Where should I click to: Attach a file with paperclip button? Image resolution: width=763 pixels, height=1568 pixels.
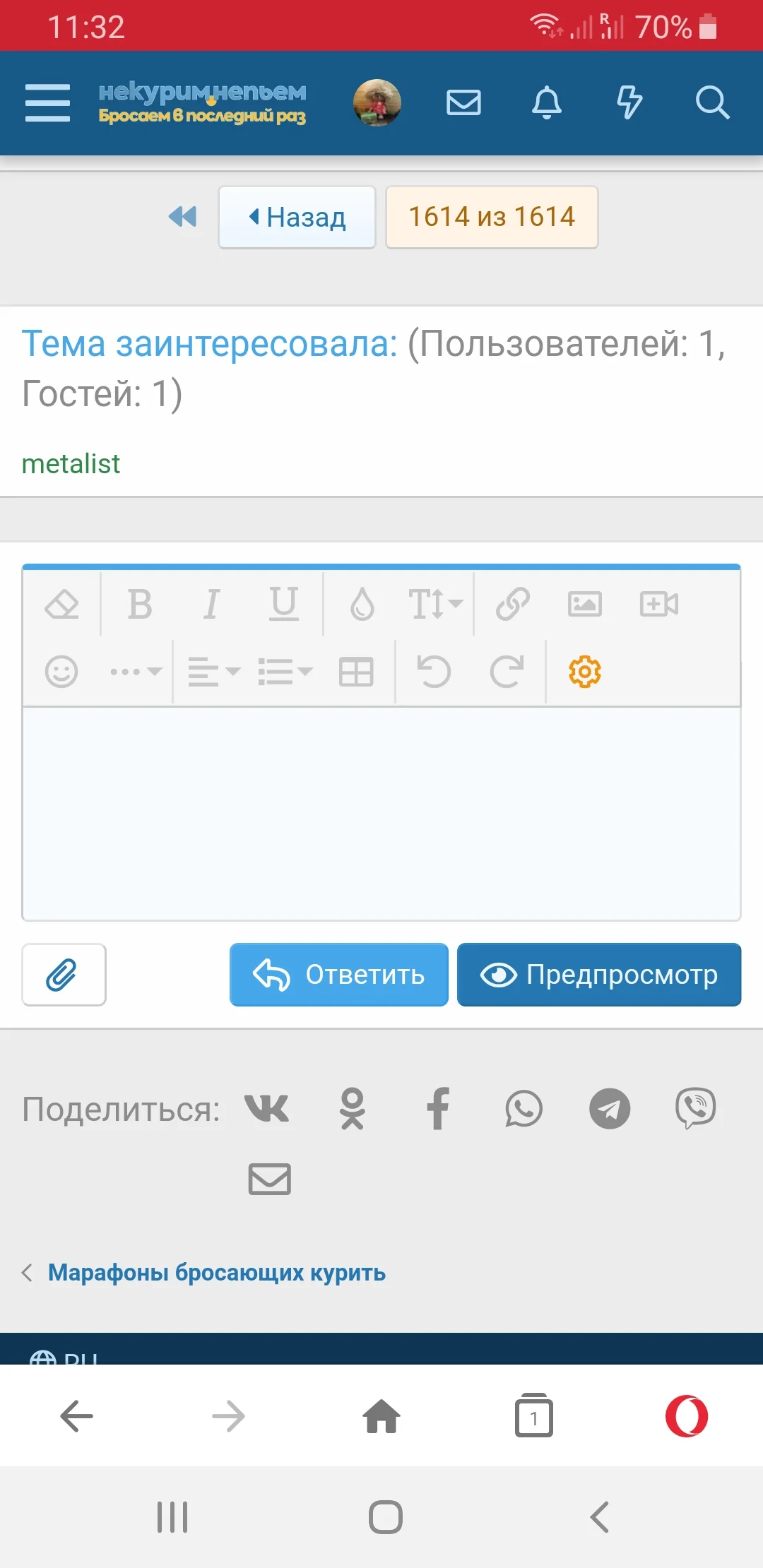coord(64,975)
